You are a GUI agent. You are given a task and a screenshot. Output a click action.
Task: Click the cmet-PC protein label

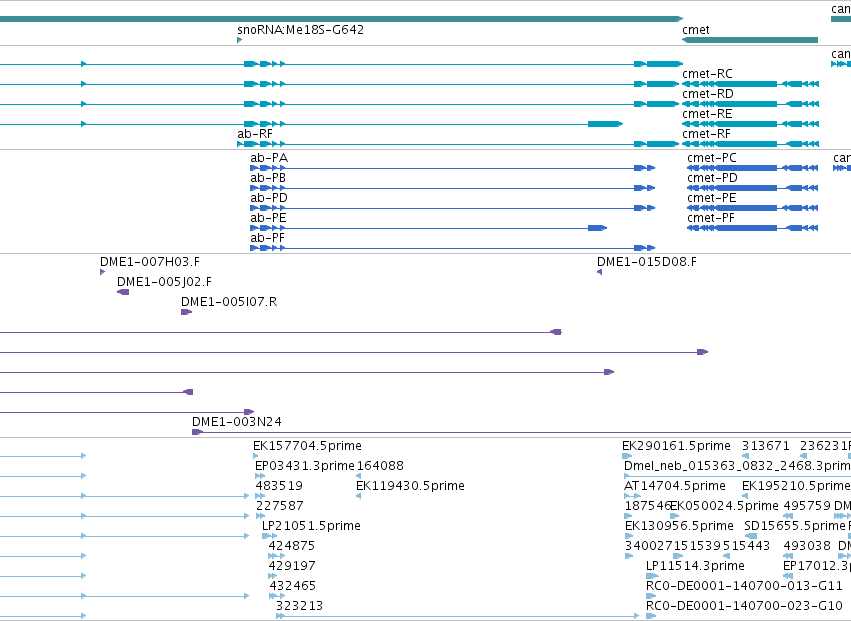pyautogui.click(x=712, y=158)
